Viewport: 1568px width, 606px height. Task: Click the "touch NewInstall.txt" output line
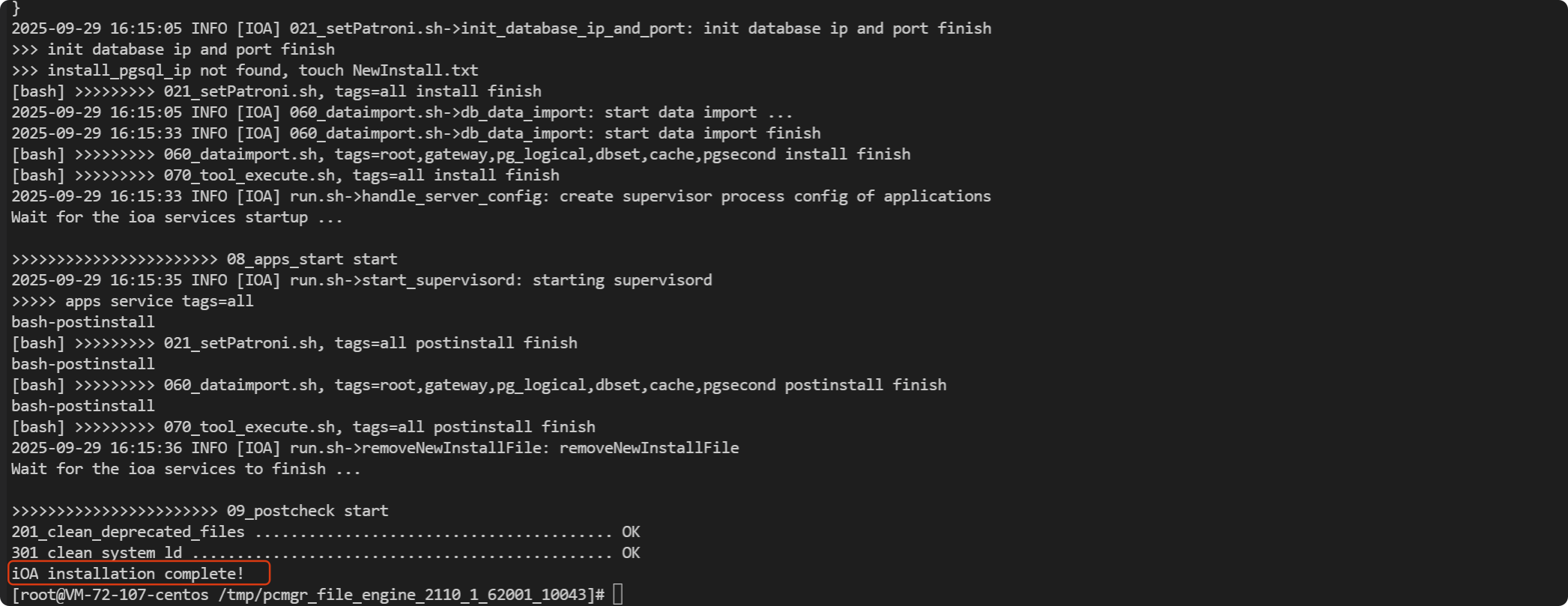click(244, 70)
